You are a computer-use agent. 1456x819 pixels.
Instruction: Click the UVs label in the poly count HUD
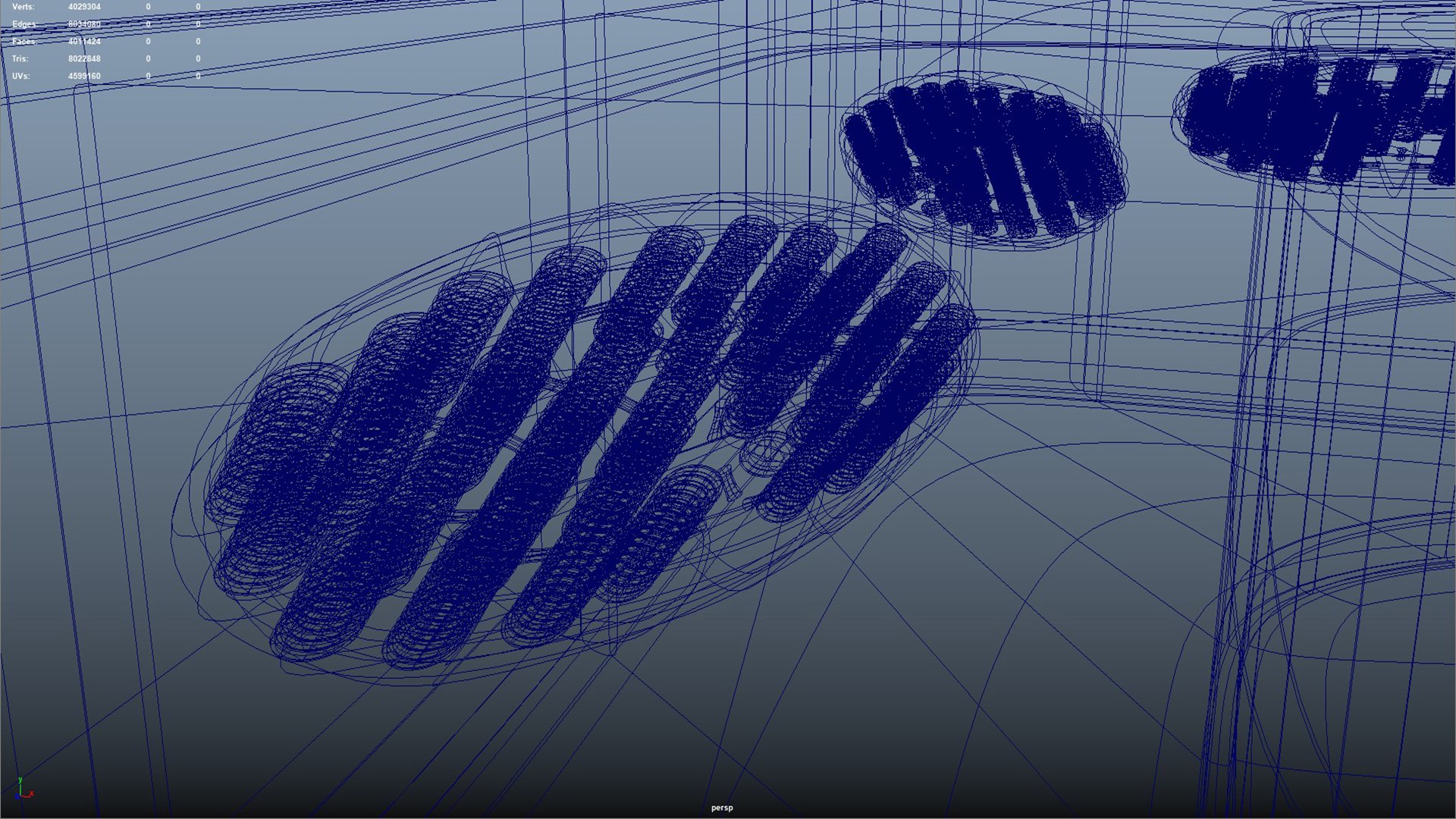tap(20, 76)
